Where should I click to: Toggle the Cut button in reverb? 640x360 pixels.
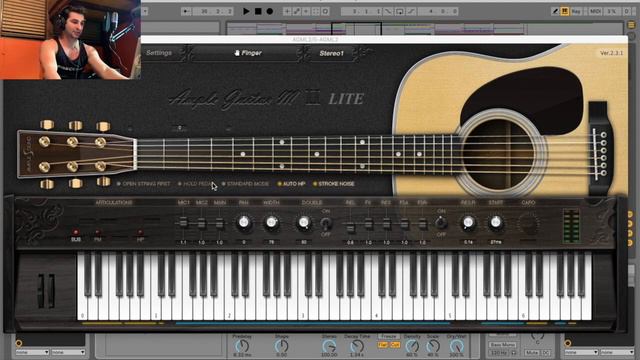tap(395, 345)
